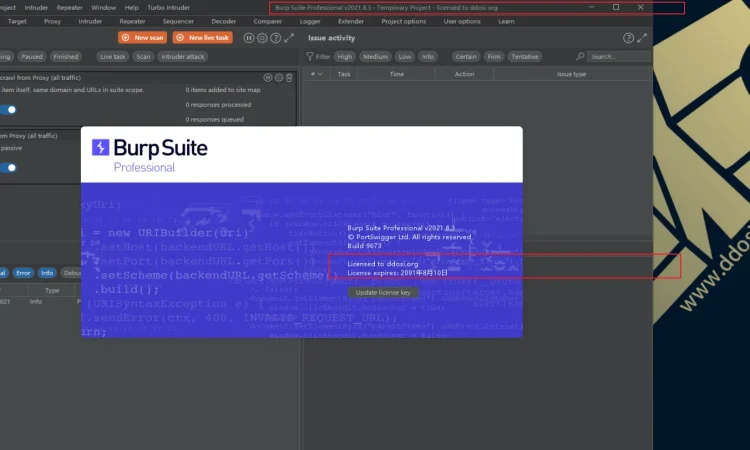Viewport: 750px width, 450px height.
Task: Switch to the Comparer tab
Action: [268, 22]
